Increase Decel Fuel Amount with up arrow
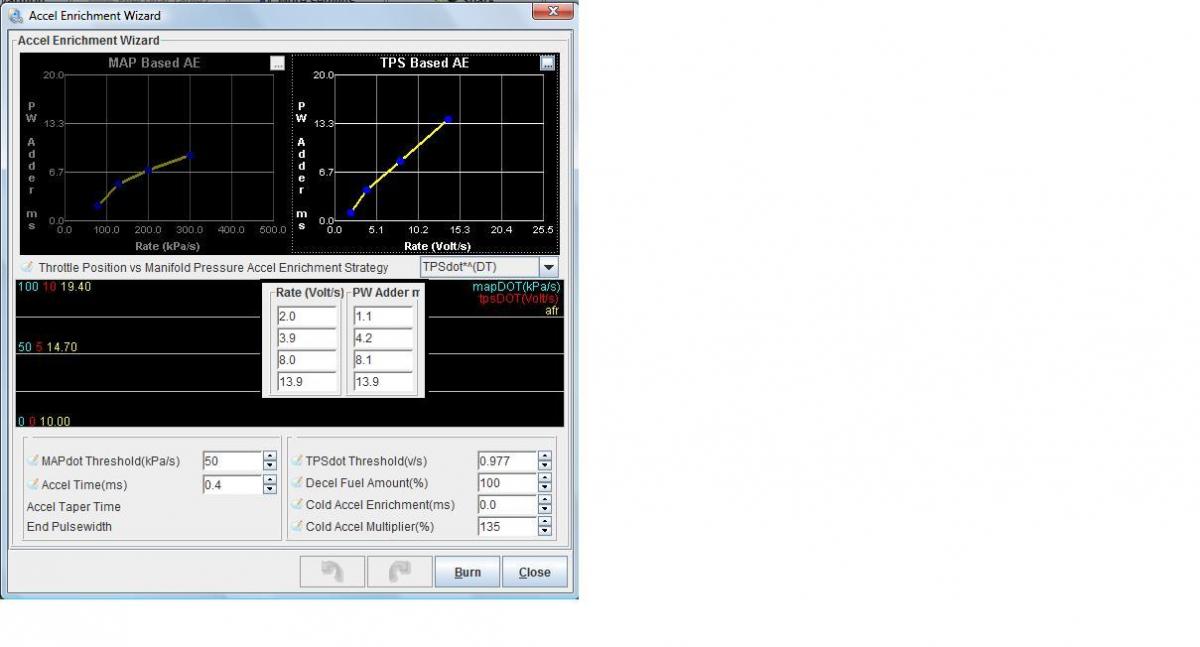Screen dimensions: 1200x647 pyautogui.click(x=544, y=478)
